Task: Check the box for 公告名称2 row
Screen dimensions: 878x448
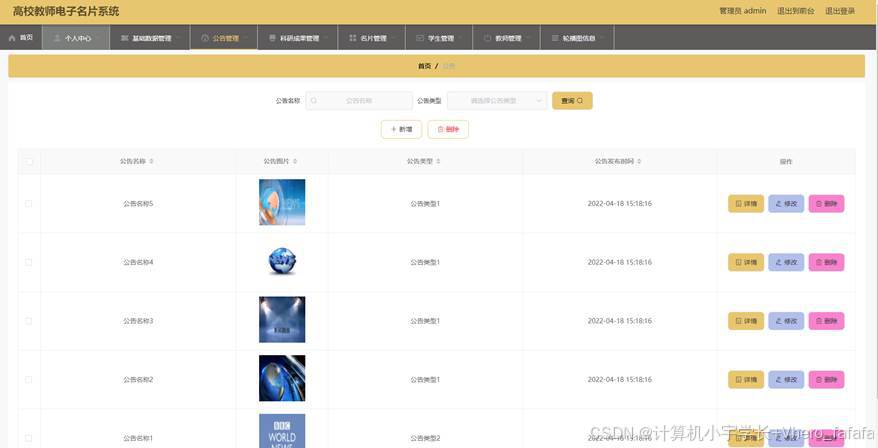Action: click(x=29, y=380)
